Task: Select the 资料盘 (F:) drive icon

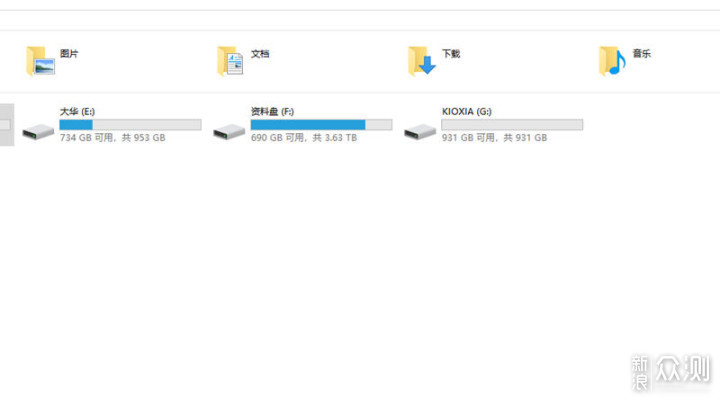Action: click(229, 132)
